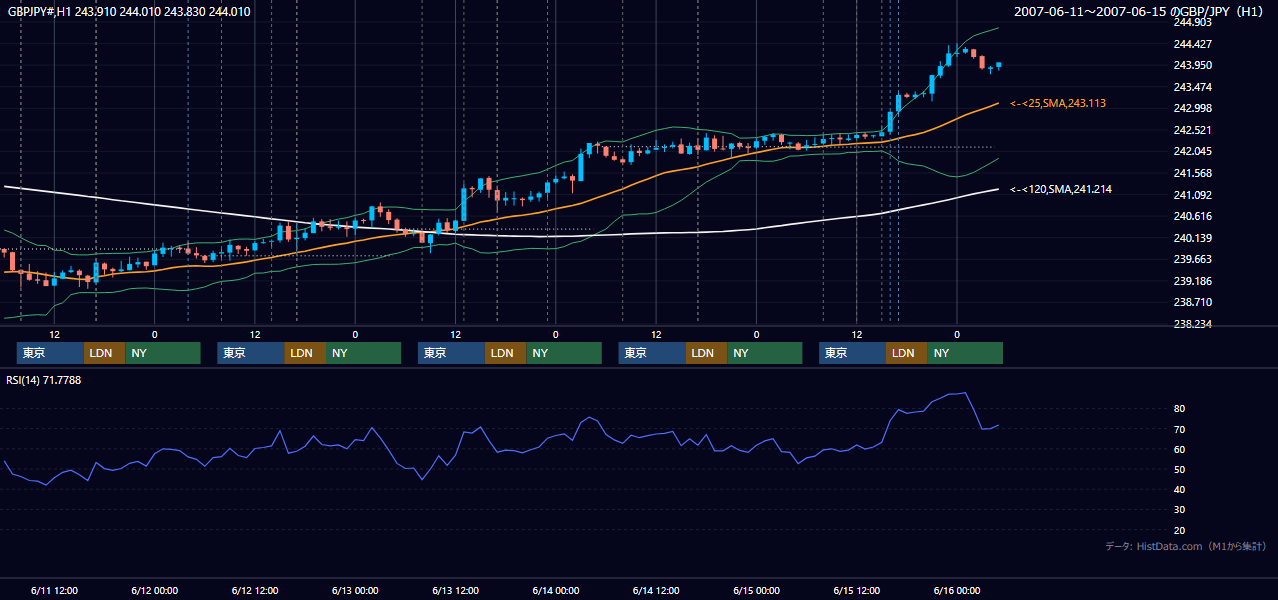The height and width of the screenshot is (600, 1278).
Task: Click the 238.710 price axis label
Action: [1193, 302]
